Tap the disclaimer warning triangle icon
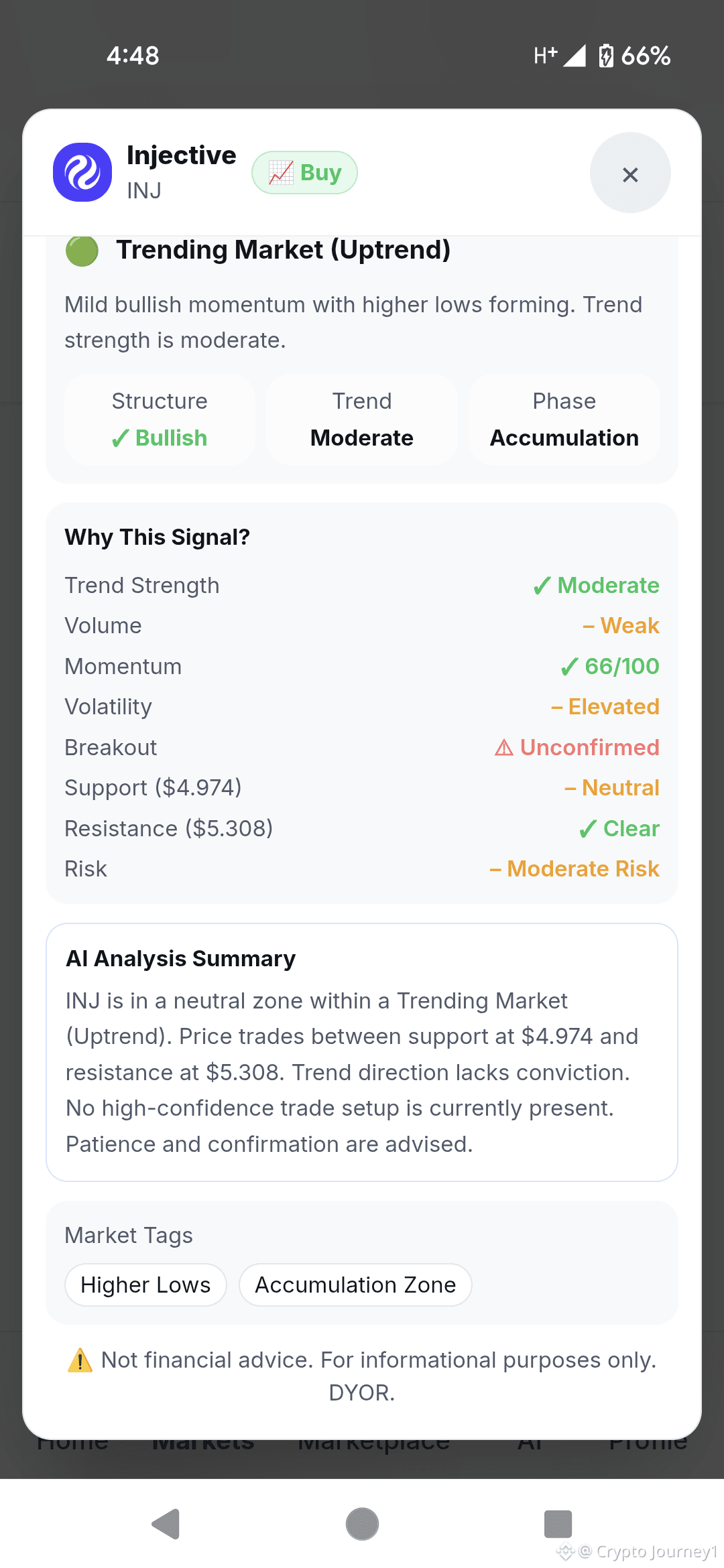Viewport: 724px width, 1568px height. pyautogui.click(x=80, y=1360)
